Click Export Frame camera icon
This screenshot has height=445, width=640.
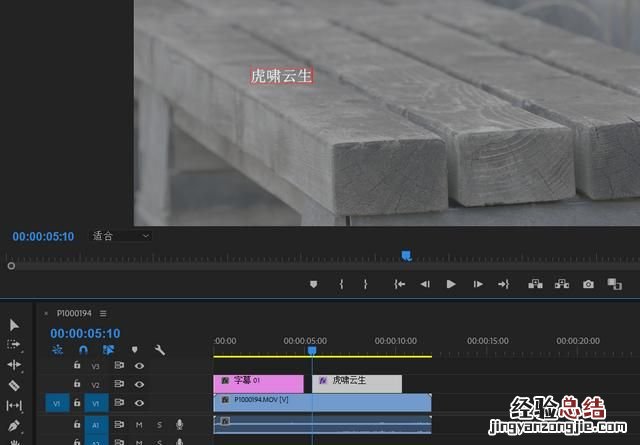click(x=588, y=284)
